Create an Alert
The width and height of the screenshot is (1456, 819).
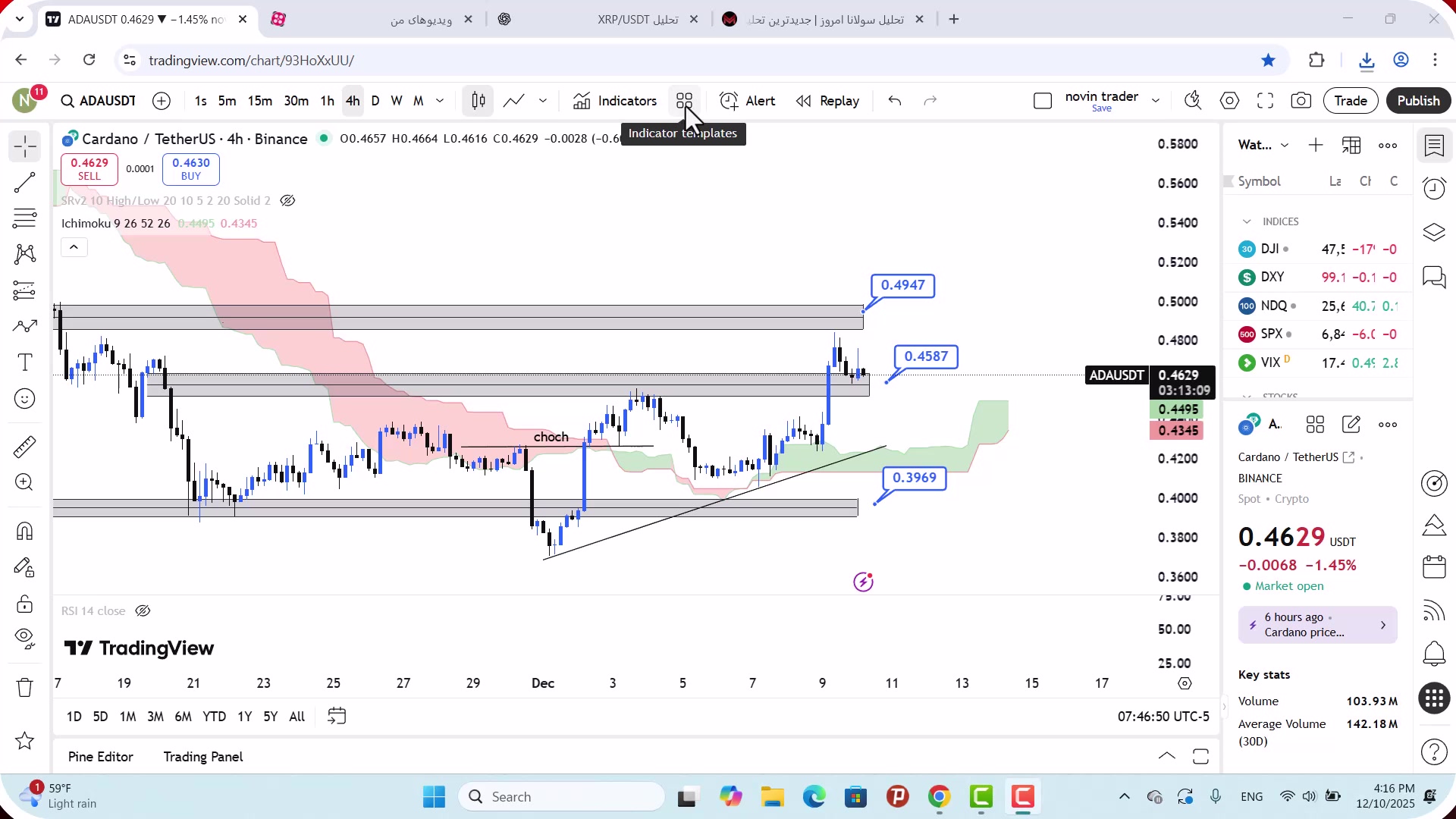click(748, 101)
